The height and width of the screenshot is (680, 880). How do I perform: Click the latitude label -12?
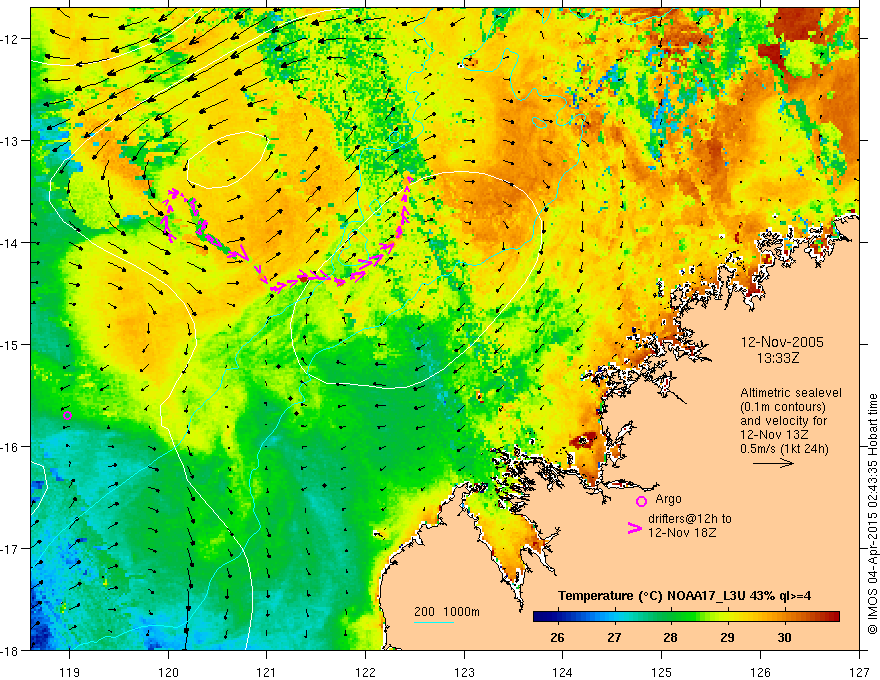[x=11, y=39]
